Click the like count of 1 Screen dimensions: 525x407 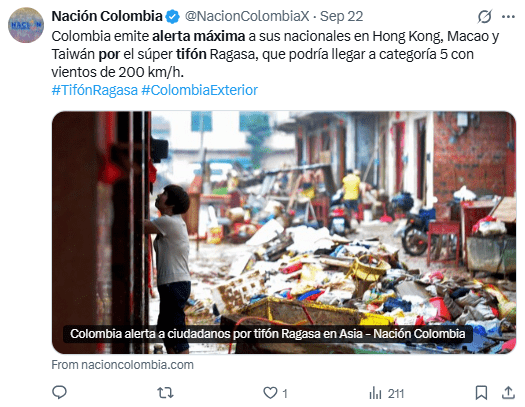285,393
